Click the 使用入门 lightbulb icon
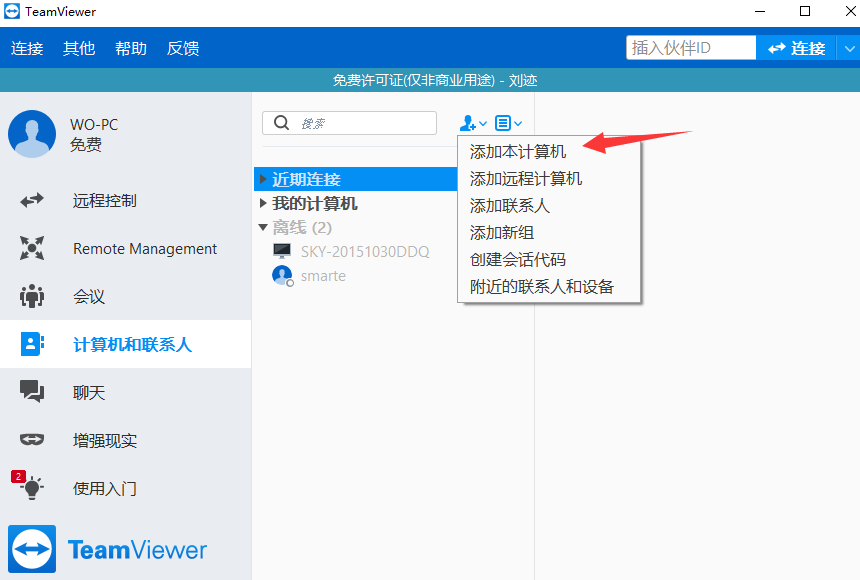The image size is (860, 580). pyautogui.click(x=32, y=488)
